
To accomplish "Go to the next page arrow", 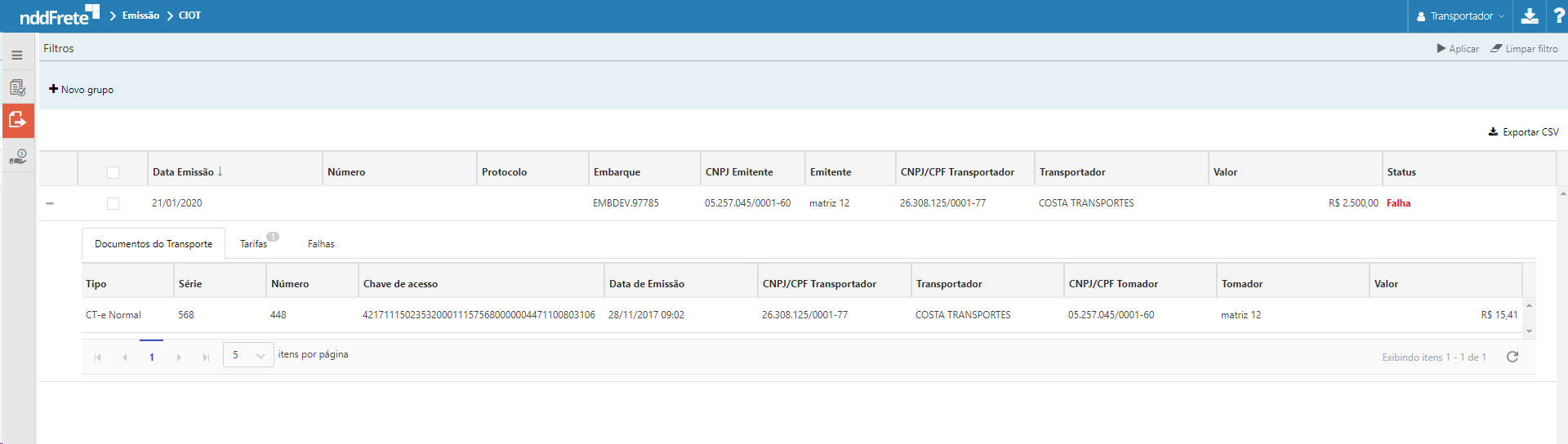I will 179,357.
